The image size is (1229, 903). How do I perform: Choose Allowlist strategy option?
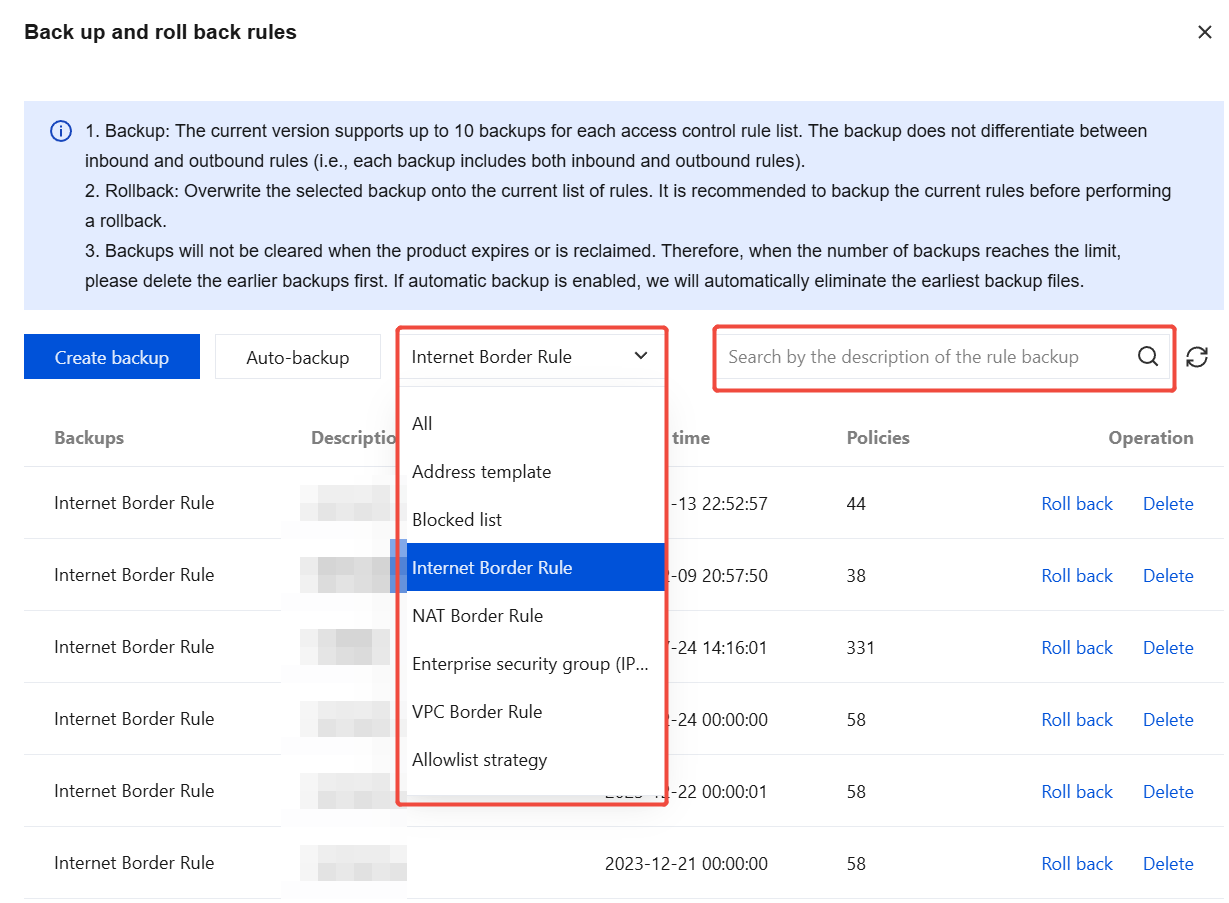pyautogui.click(x=480, y=760)
